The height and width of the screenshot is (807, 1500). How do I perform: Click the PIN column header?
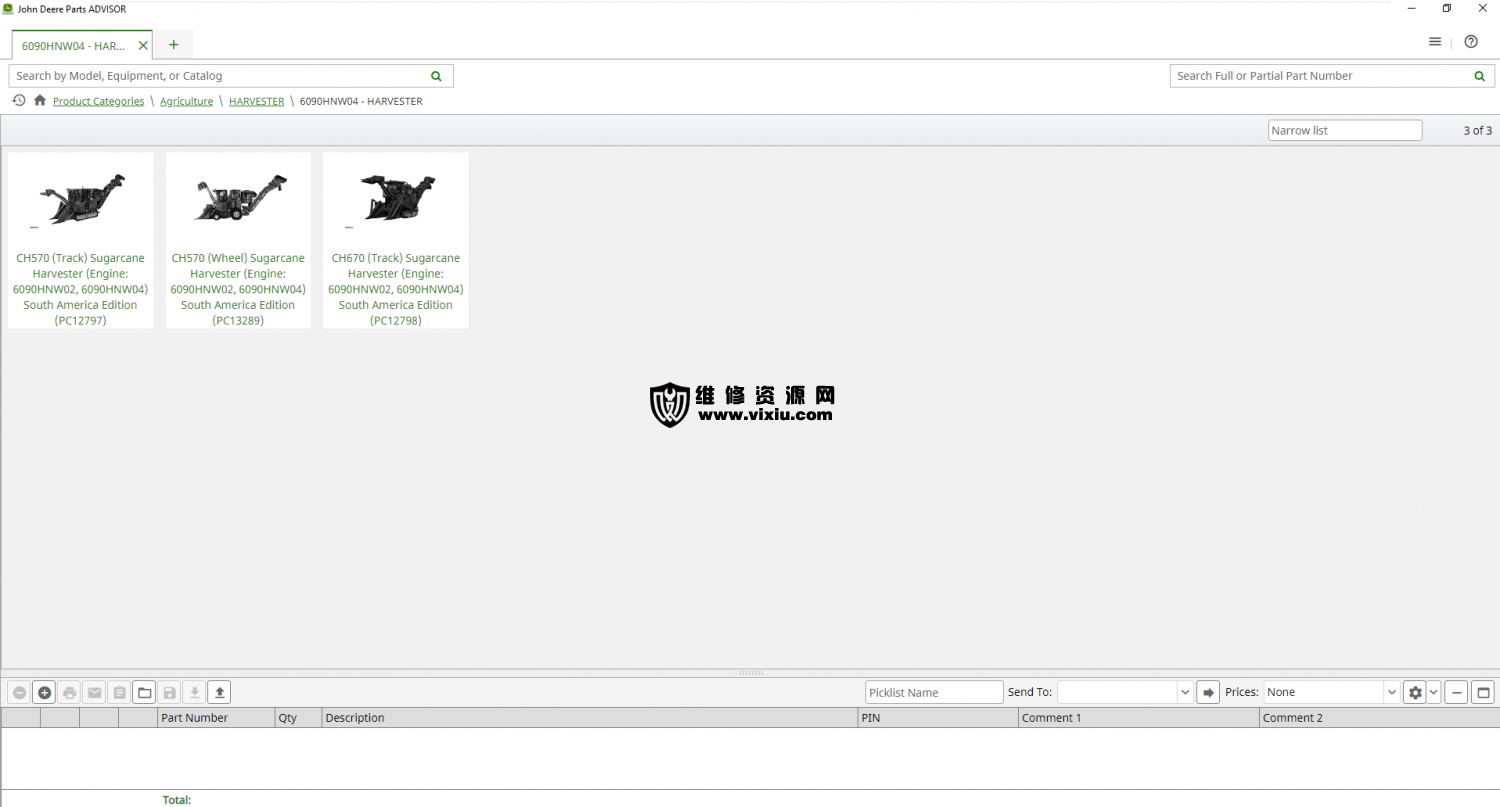point(937,718)
